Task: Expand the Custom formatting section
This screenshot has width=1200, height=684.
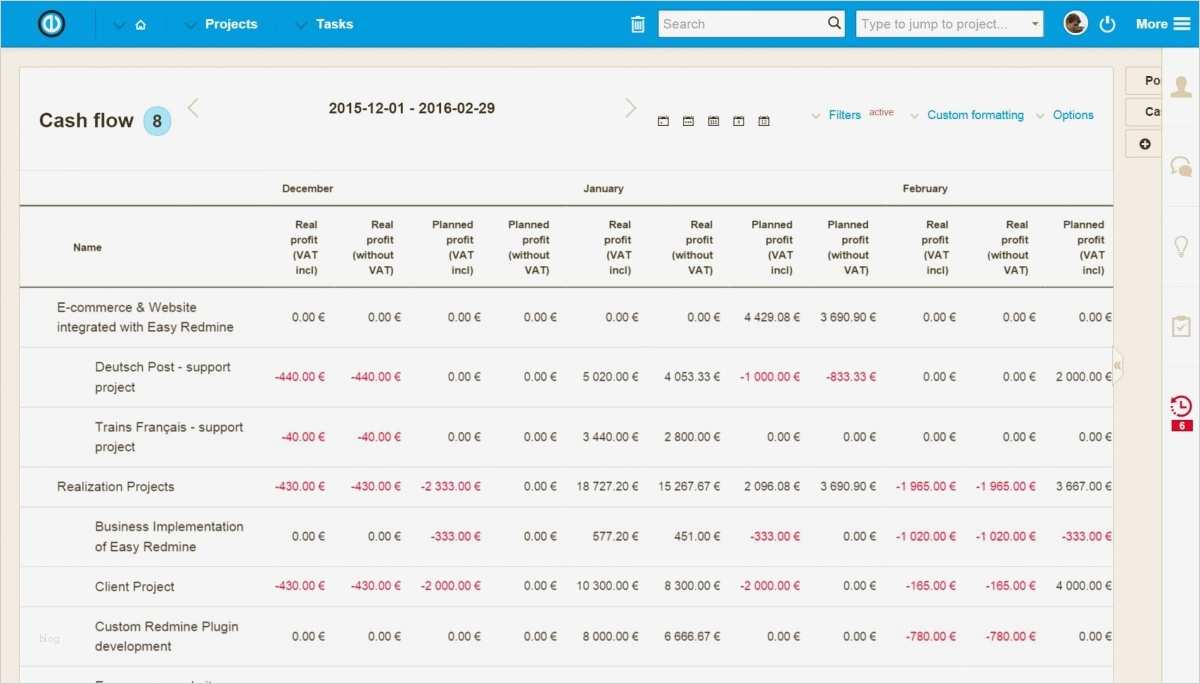Action: pyautogui.click(x=975, y=115)
